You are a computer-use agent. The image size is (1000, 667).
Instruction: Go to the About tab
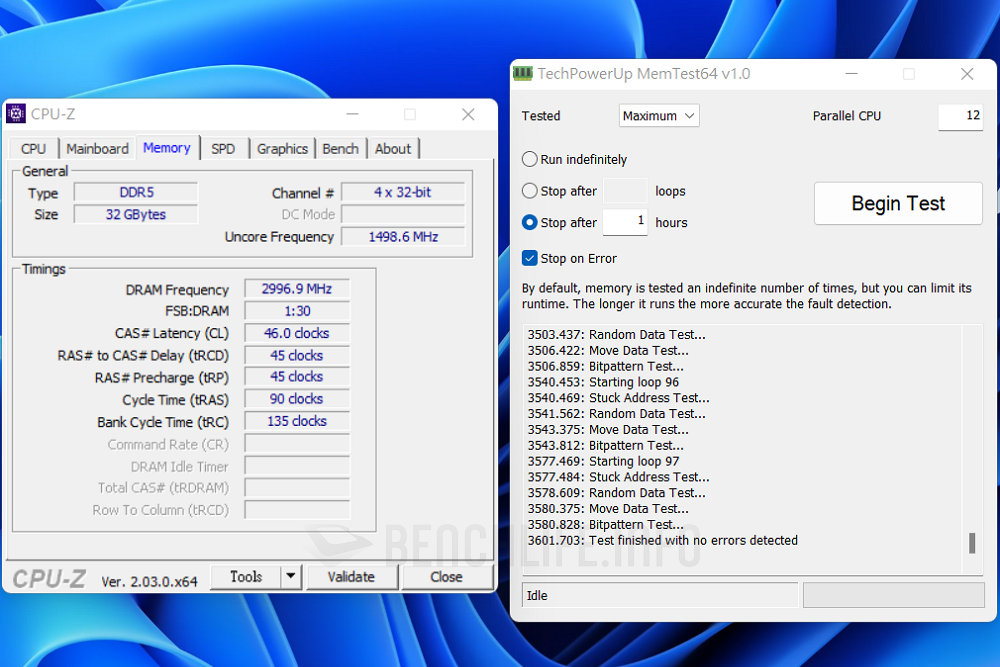coord(393,149)
